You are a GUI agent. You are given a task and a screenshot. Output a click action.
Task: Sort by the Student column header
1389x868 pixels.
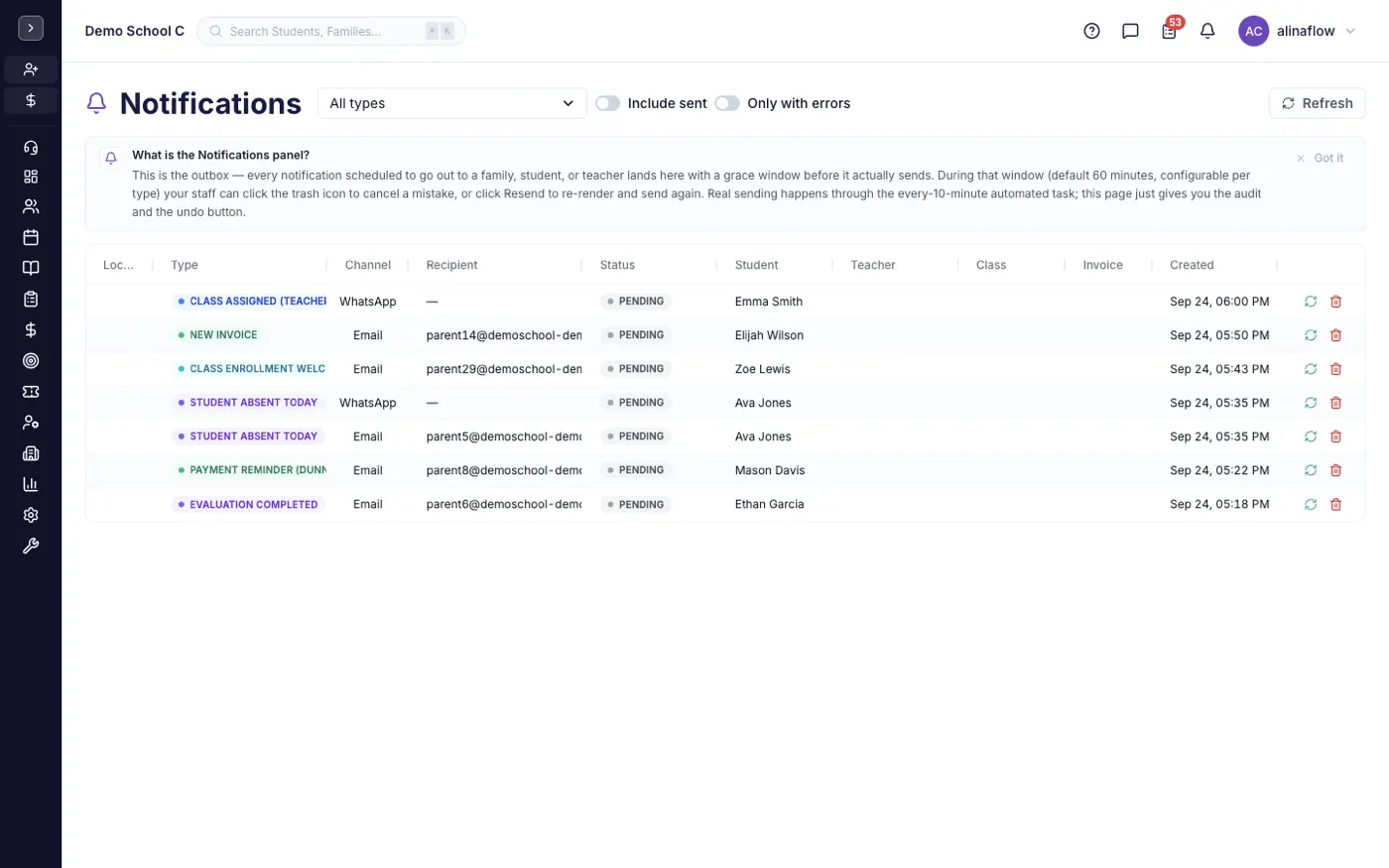[756, 265]
